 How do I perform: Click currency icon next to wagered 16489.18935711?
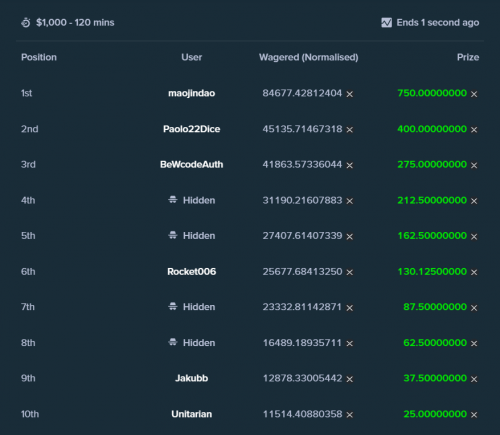[349, 343]
